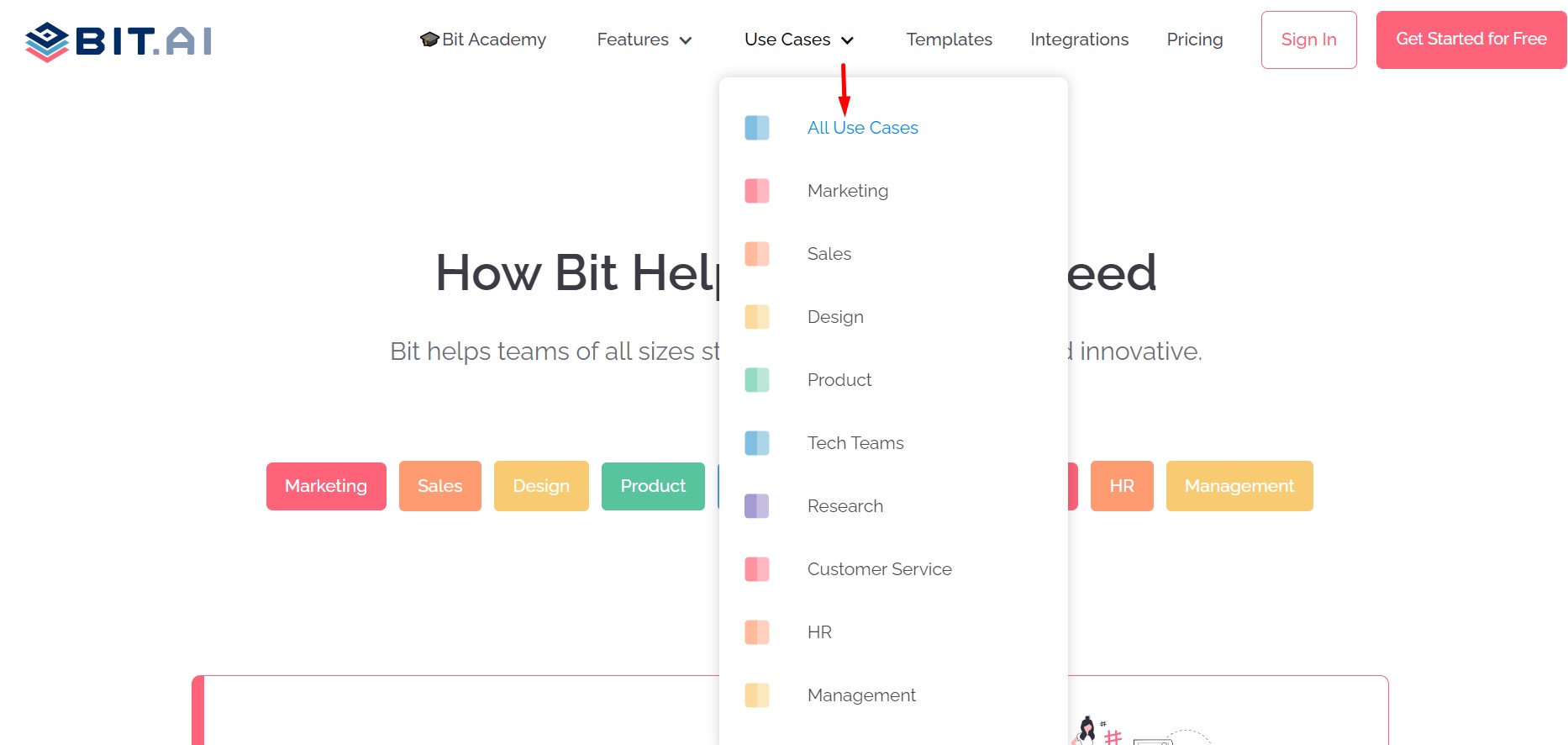
Task: Click the green icon next to Product
Action: click(x=757, y=380)
